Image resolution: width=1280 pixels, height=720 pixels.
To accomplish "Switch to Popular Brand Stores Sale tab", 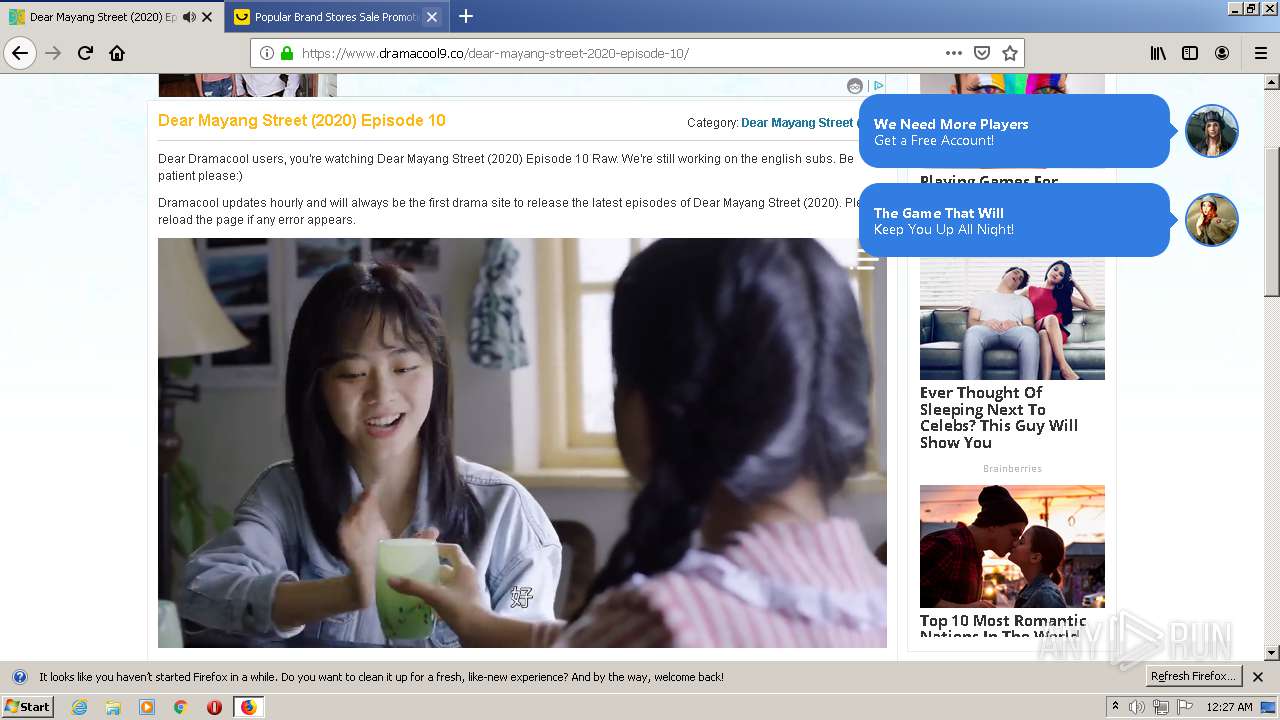I will pos(335,17).
